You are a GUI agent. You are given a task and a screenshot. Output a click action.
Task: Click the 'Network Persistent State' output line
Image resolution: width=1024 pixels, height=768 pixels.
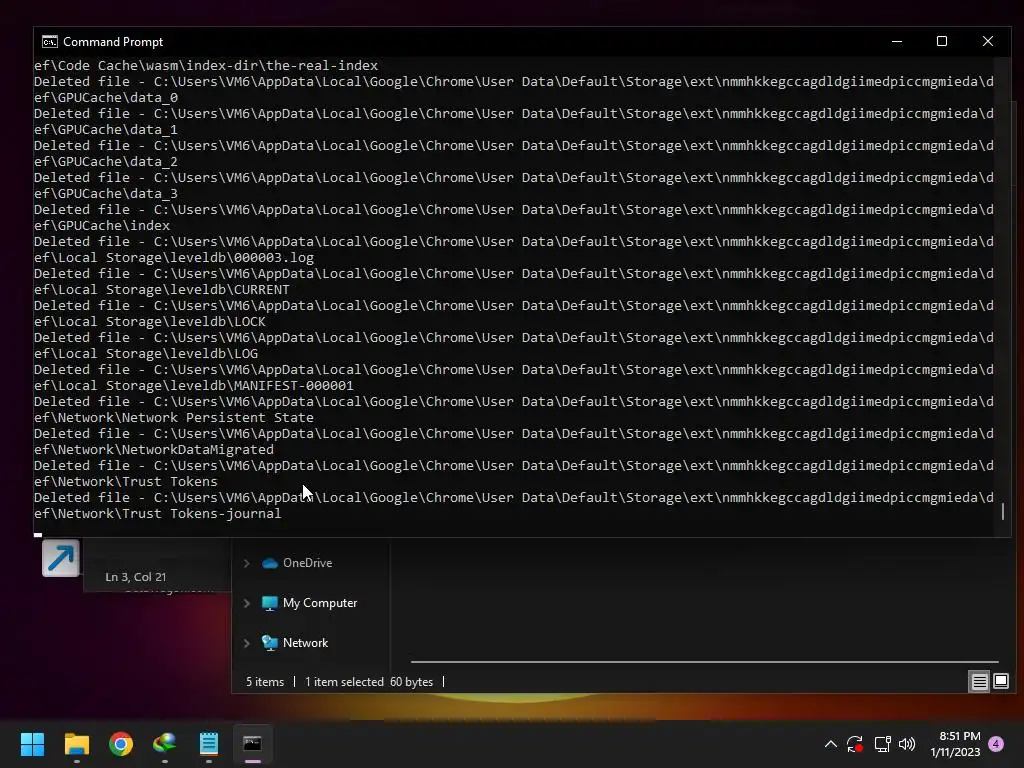pyautogui.click(x=174, y=418)
